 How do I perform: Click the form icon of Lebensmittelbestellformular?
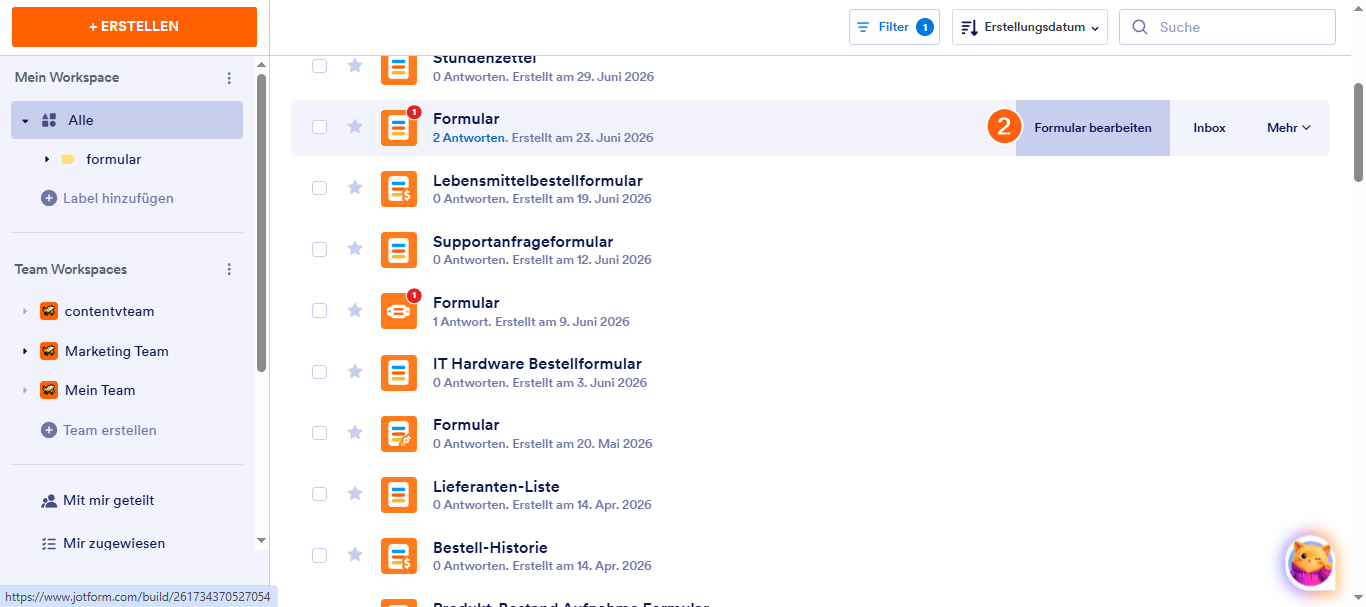(x=399, y=189)
